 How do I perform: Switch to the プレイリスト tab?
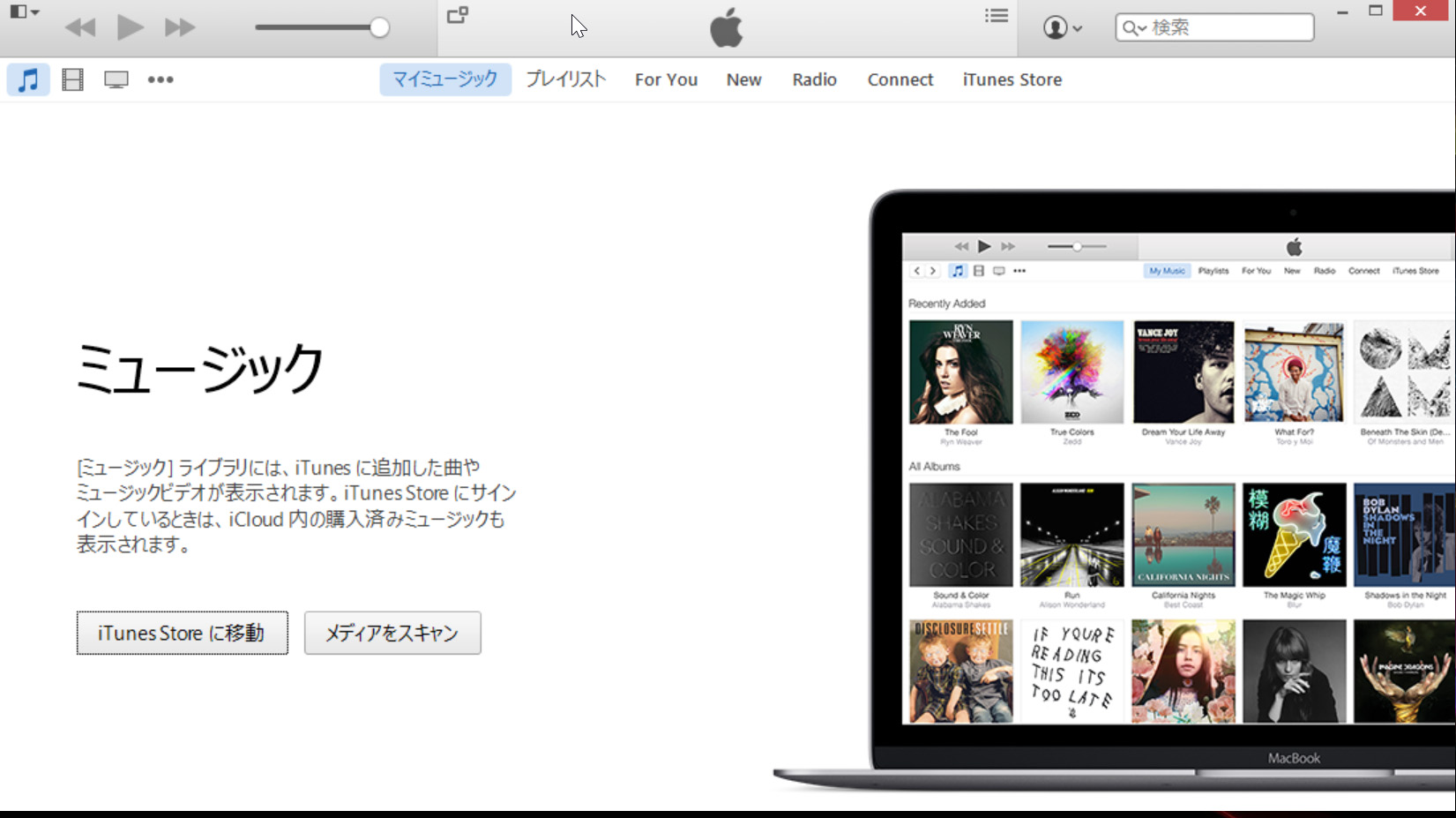(x=566, y=79)
